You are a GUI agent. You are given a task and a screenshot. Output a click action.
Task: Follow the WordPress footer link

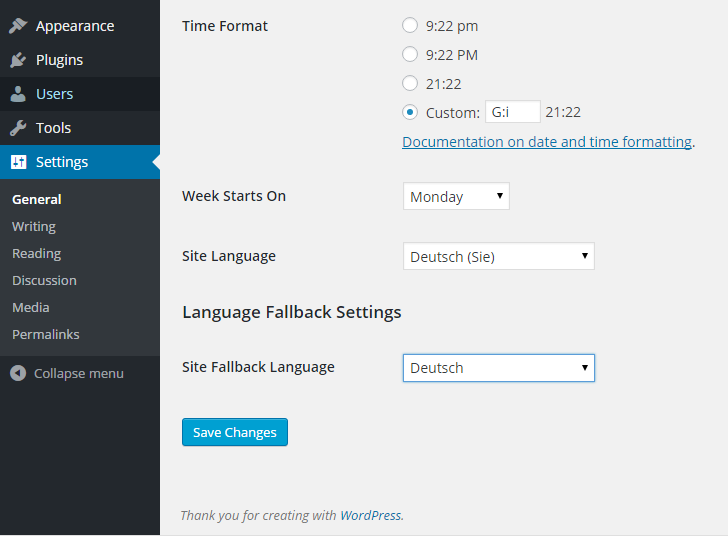point(370,515)
